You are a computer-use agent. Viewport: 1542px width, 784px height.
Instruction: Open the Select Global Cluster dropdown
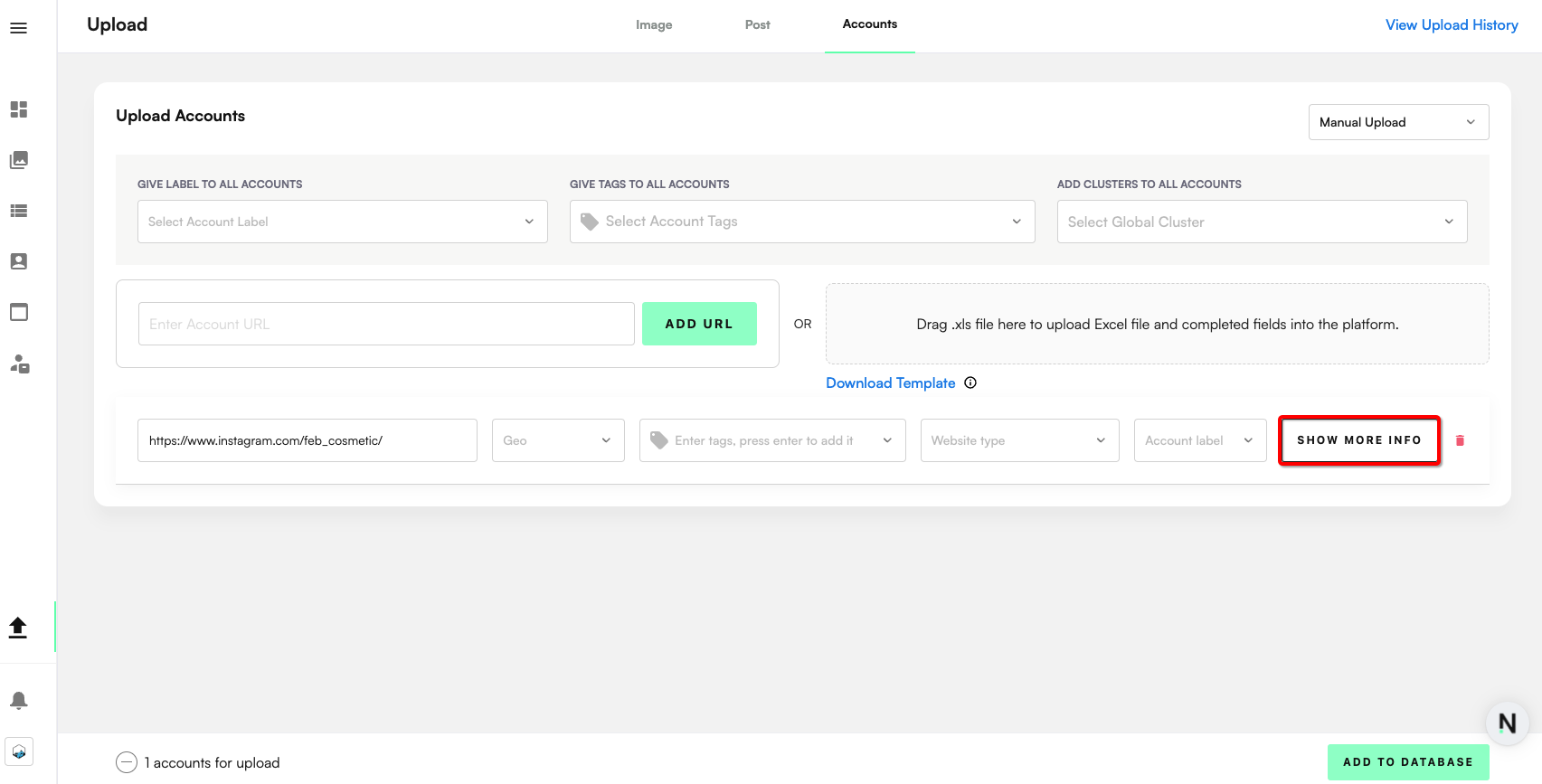[1261, 222]
